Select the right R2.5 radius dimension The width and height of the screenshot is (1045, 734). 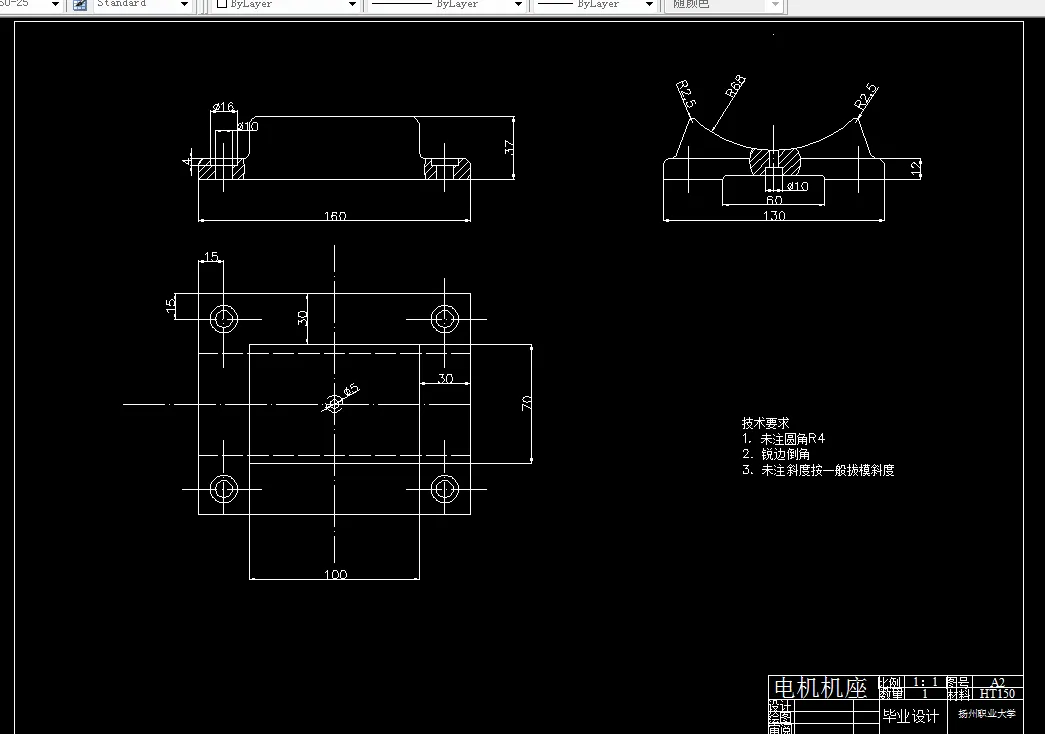(x=866, y=97)
